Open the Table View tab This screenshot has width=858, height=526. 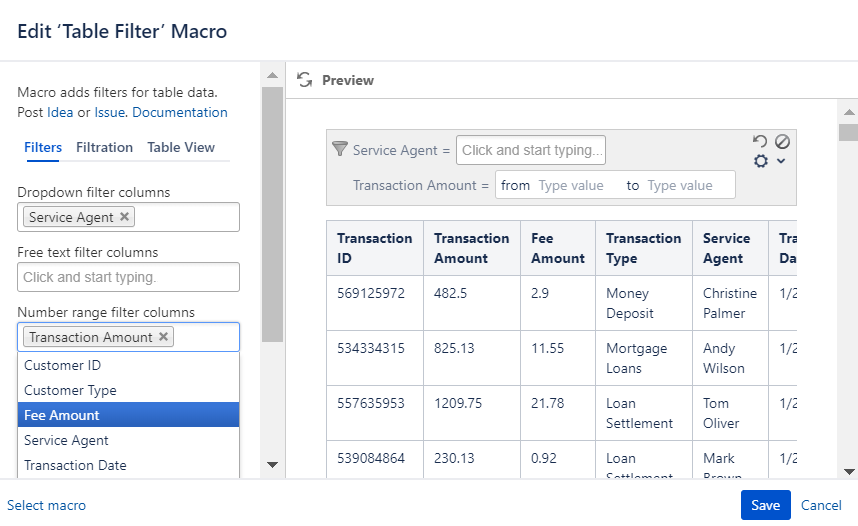[181, 147]
